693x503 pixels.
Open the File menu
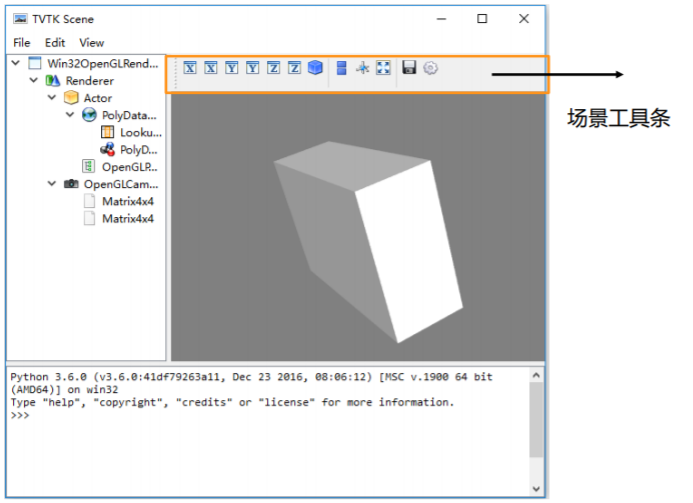tap(22, 43)
